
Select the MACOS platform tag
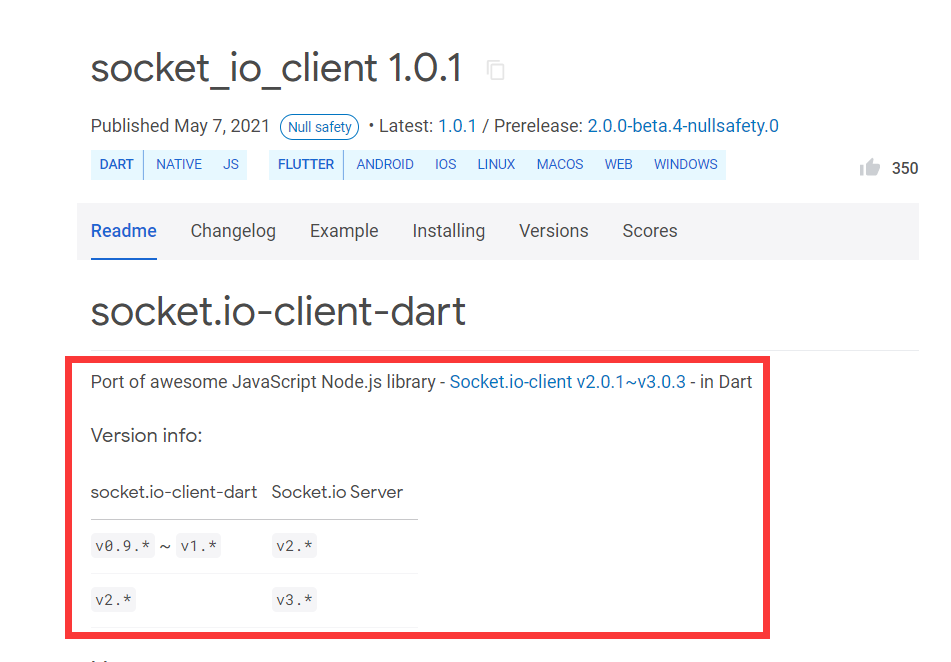click(560, 164)
